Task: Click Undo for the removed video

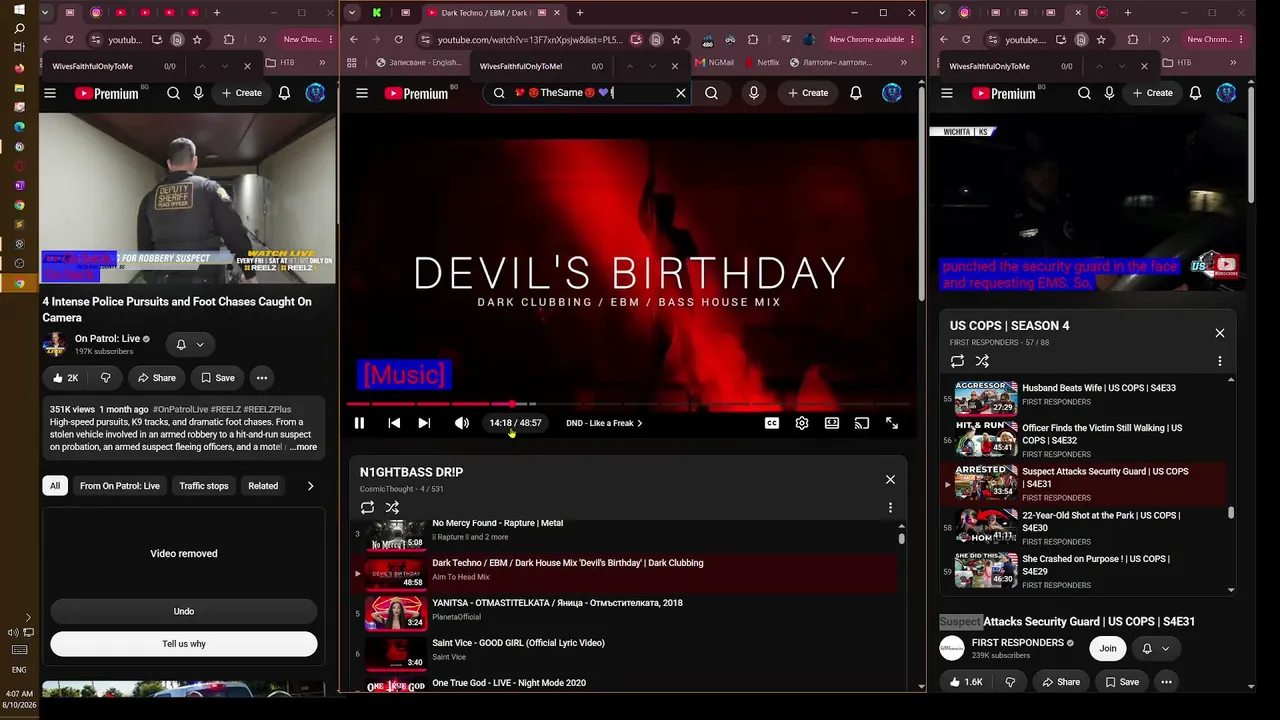Action: pos(184,611)
